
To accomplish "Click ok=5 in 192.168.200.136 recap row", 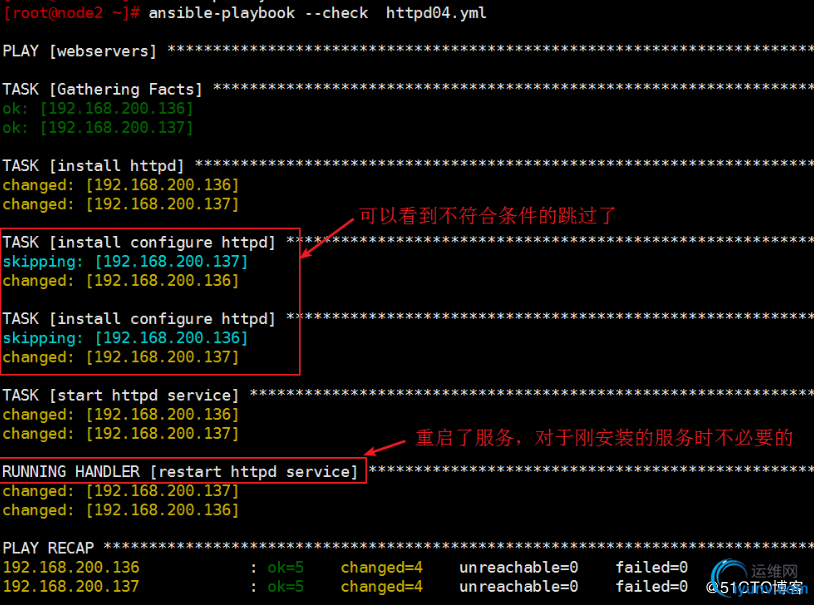I will coord(286,568).
